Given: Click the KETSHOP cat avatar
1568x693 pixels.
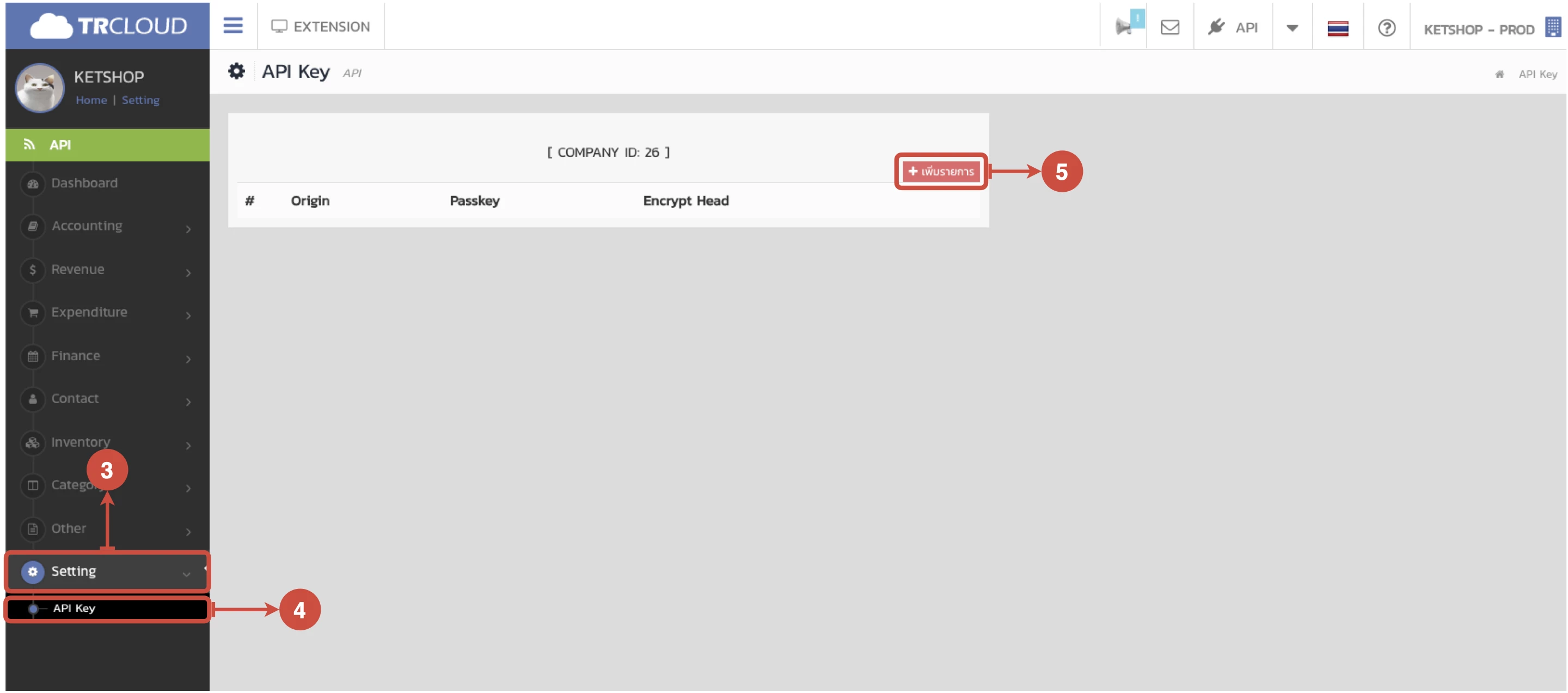Looking at the screenshot, I should point(40,88).
